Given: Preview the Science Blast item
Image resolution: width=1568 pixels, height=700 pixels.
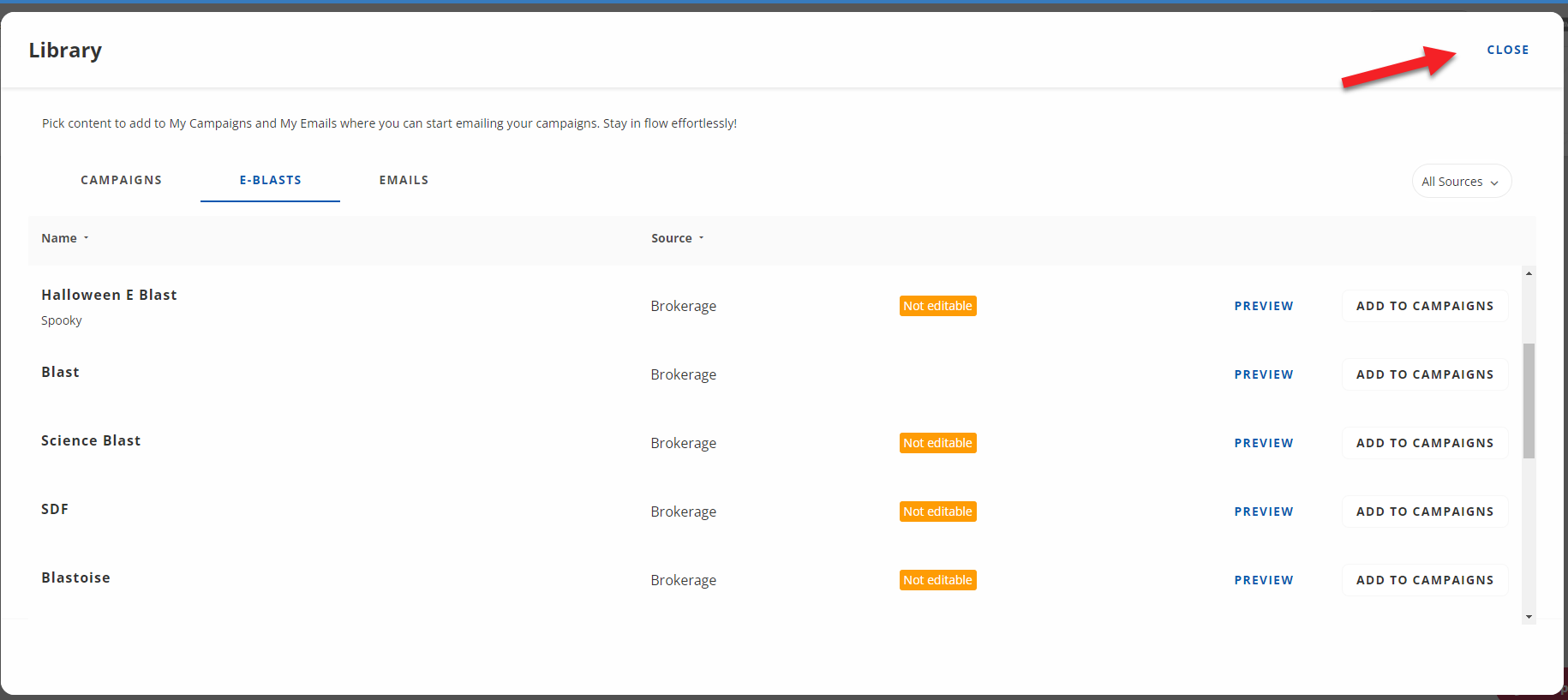Looking at the screenshot, I should (1263, 443).
